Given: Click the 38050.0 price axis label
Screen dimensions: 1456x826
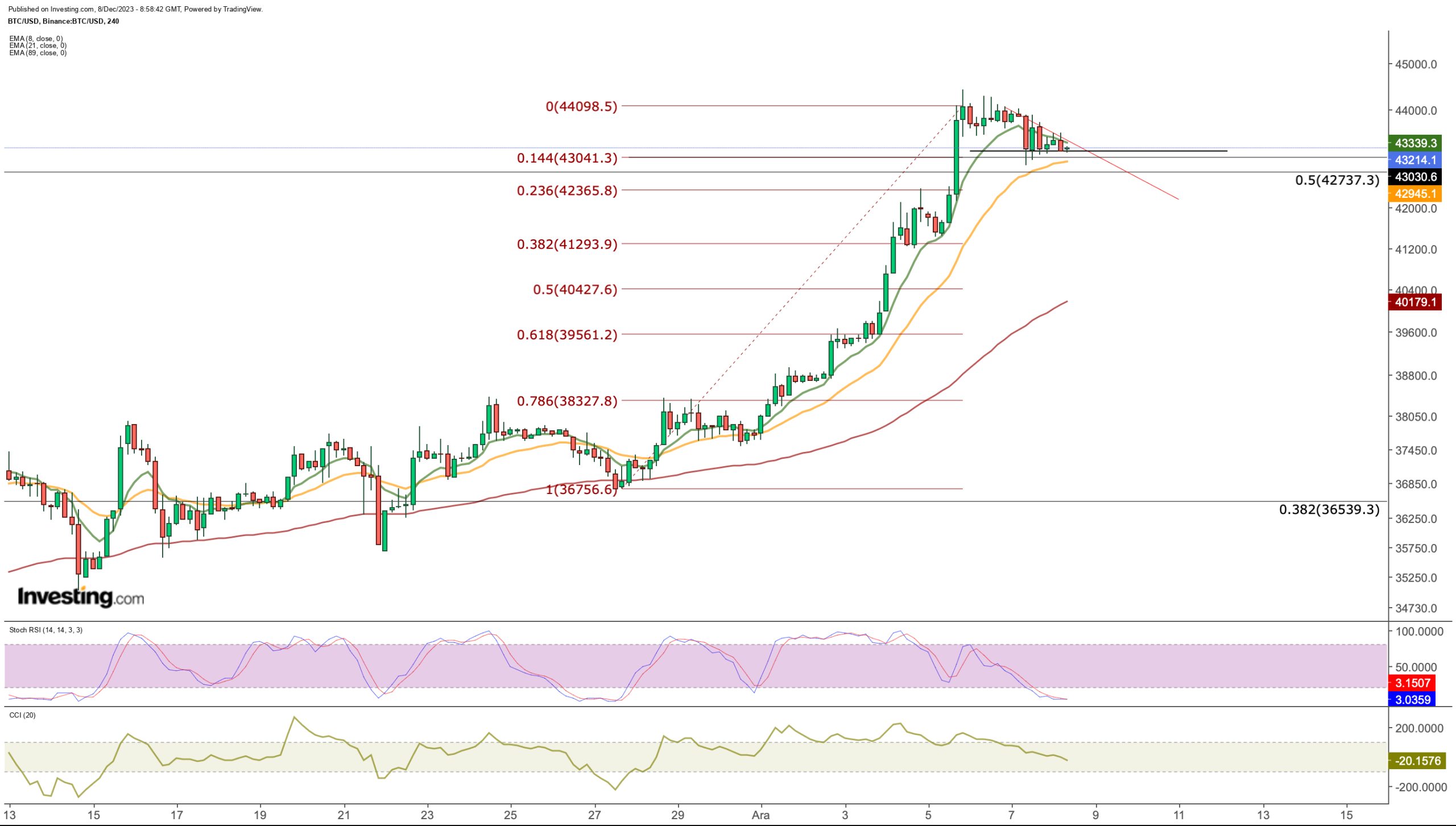Looking at the screenshot, I should (1416, 417).
